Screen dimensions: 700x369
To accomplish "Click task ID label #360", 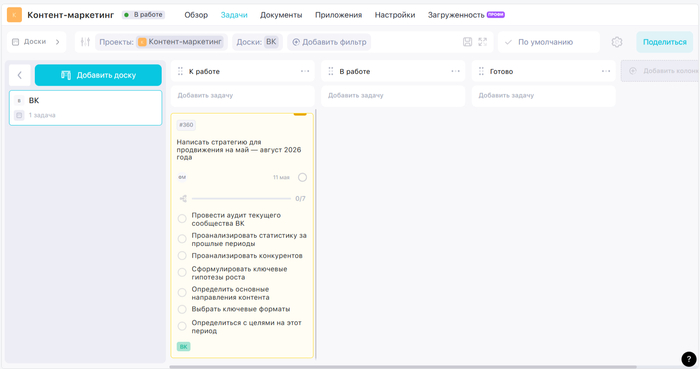I will 186,125.
